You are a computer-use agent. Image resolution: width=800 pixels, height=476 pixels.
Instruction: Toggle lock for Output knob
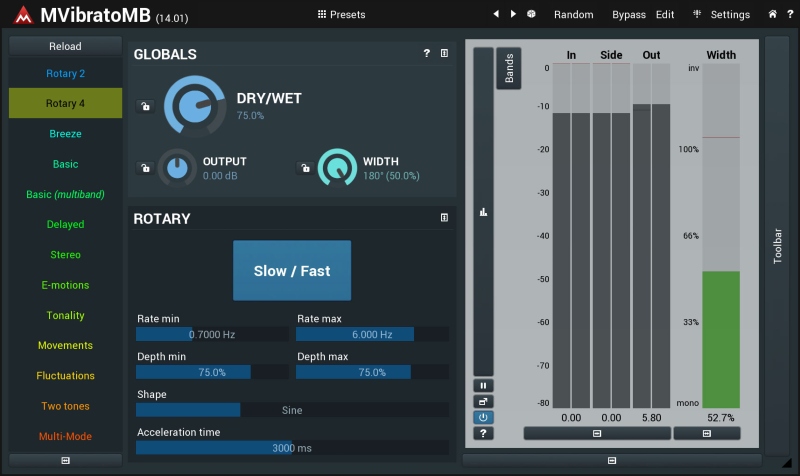(x=145, y=168)
